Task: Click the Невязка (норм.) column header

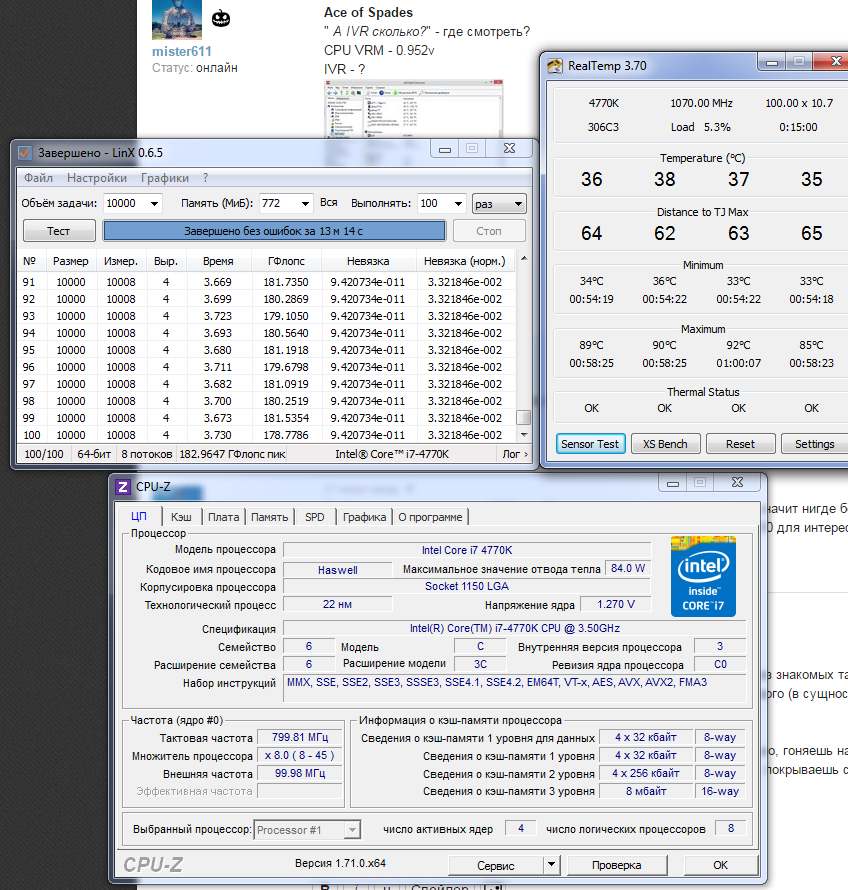Action: 465,261
